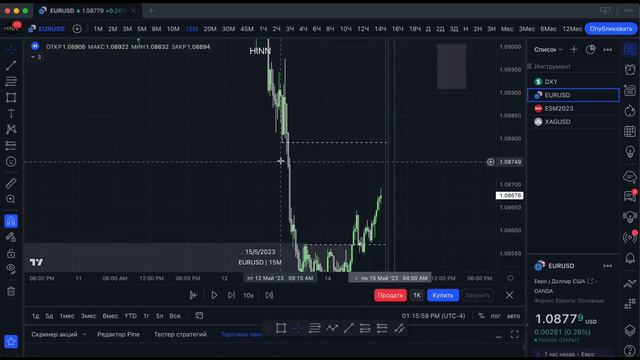
Task: Hide all drawings with eye icon
Action: (11, 269)
